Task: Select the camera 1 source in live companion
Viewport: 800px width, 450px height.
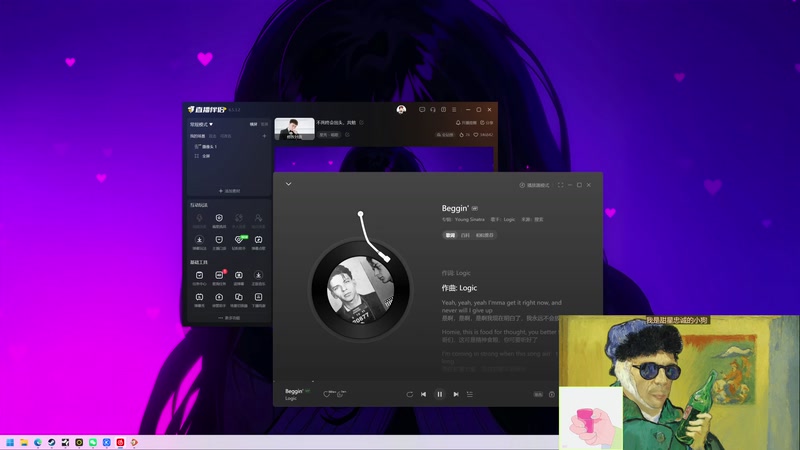Action: pos(206,146)
